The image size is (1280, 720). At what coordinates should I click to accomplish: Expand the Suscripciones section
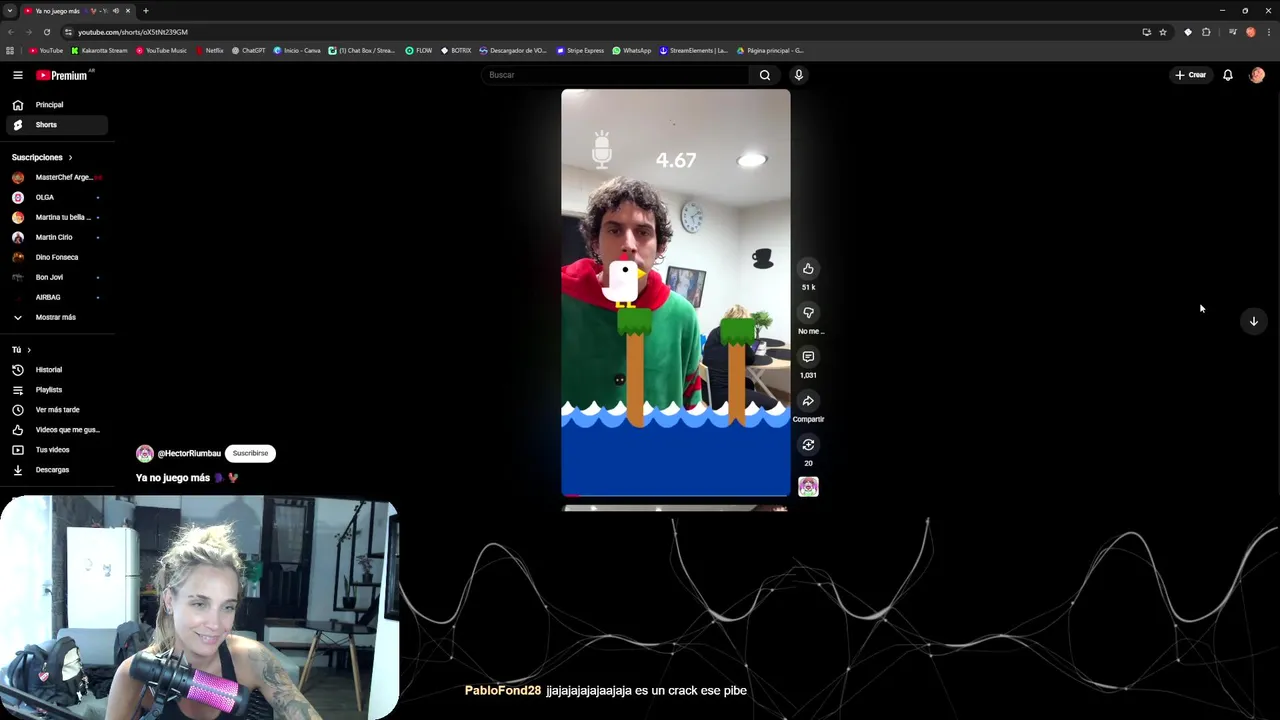point(42,157)
